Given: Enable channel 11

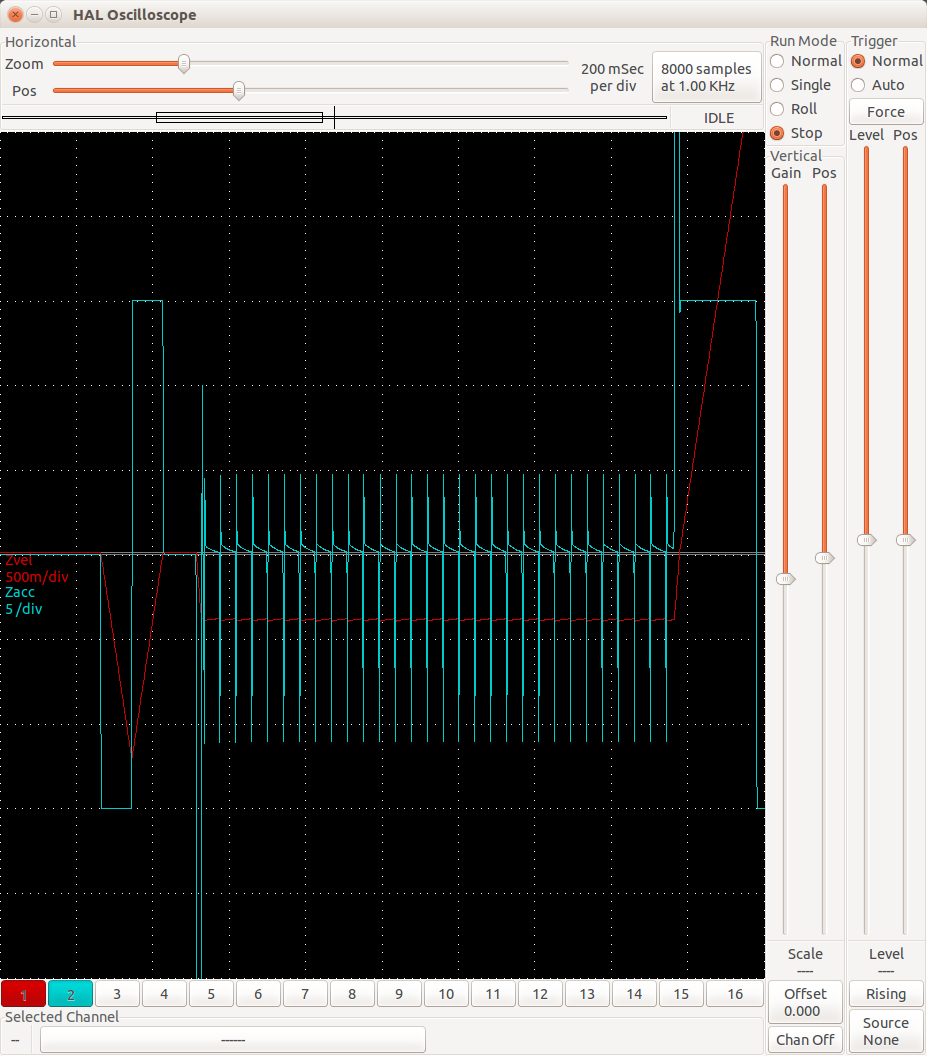Looking at the screenshot, I should [x=493, y=994].
